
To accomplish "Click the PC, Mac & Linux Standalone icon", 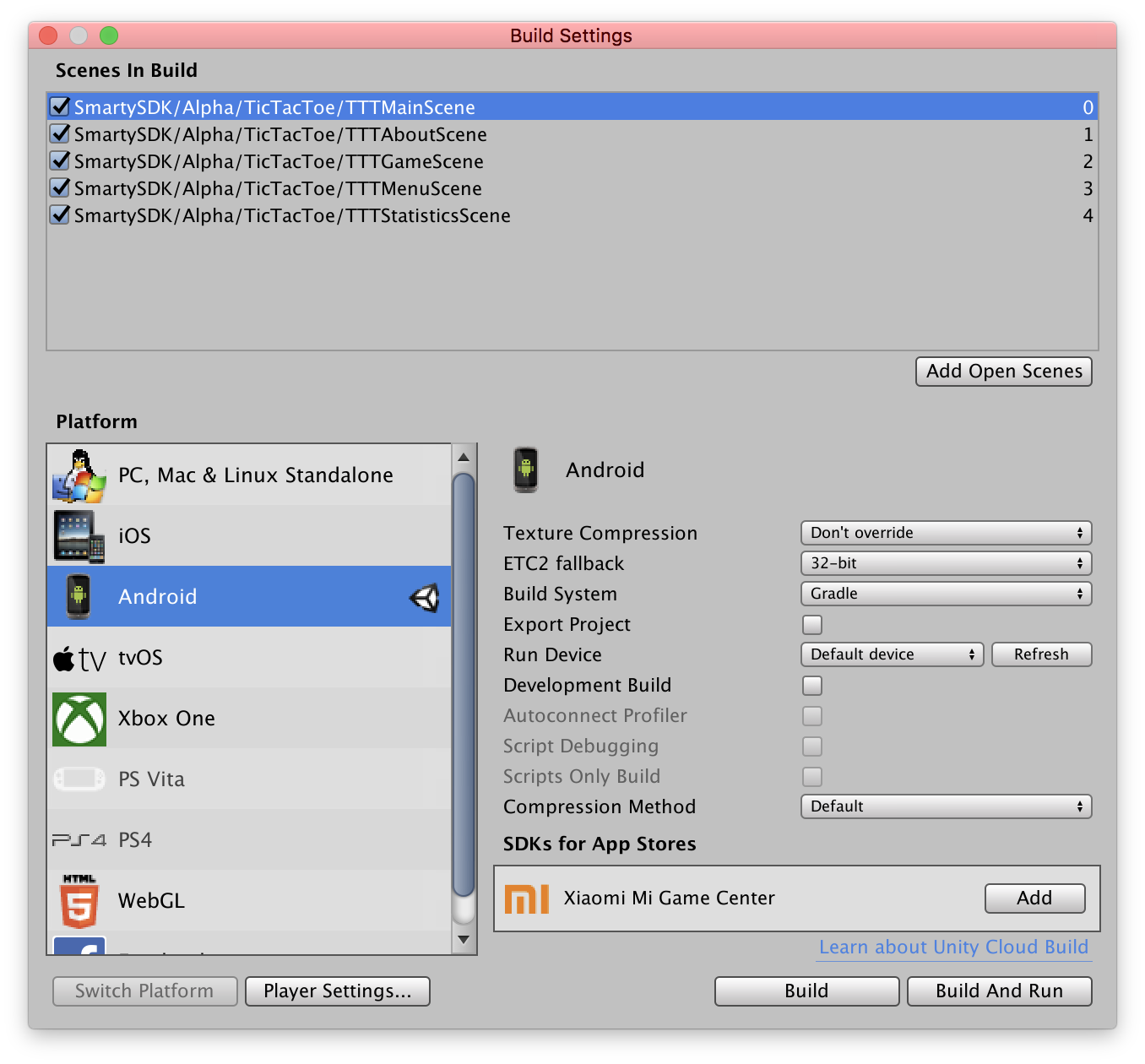I will click(x=79, y=474).
